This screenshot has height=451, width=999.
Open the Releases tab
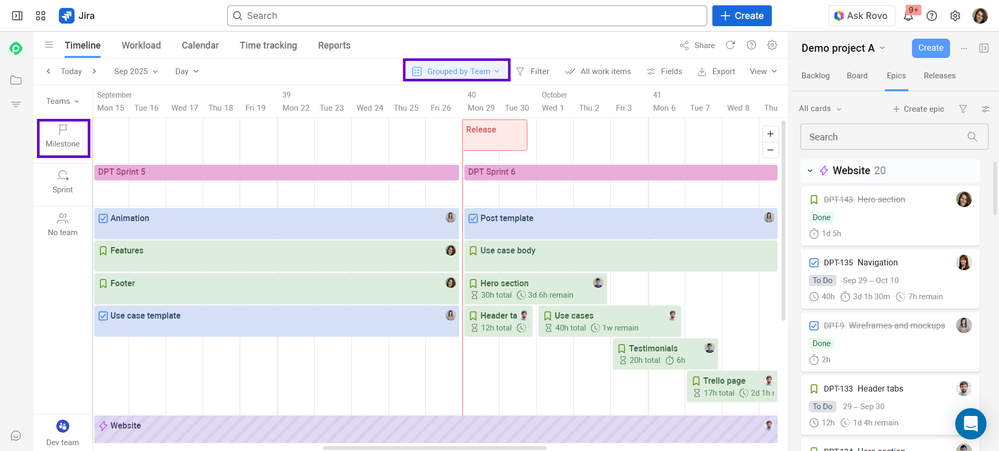coord(939,75)
